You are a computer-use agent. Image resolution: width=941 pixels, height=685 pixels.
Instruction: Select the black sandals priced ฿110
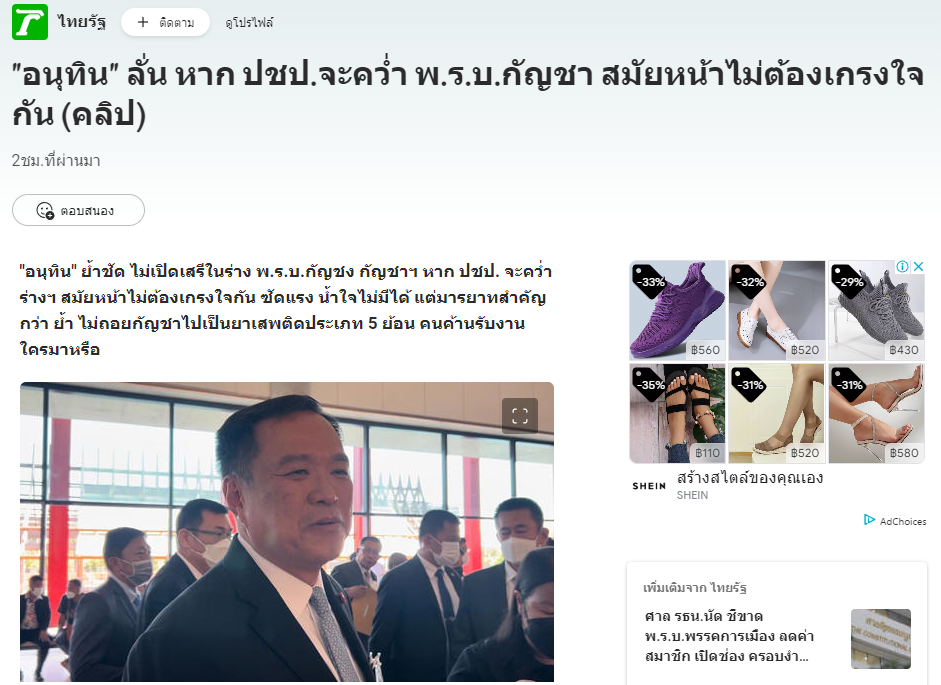(x=678, y=414)
